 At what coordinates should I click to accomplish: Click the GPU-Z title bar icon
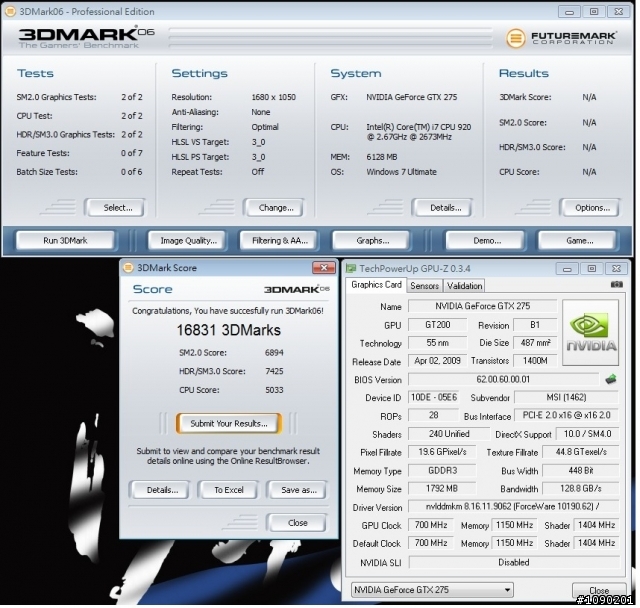[x=351, y=268]
